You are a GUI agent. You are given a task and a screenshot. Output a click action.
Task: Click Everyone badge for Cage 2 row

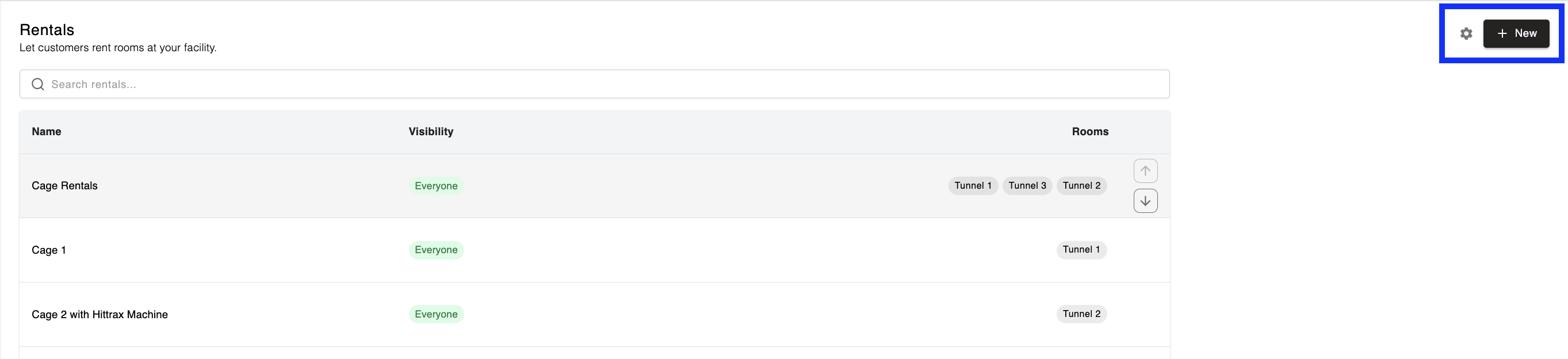(x=436, y=314)
